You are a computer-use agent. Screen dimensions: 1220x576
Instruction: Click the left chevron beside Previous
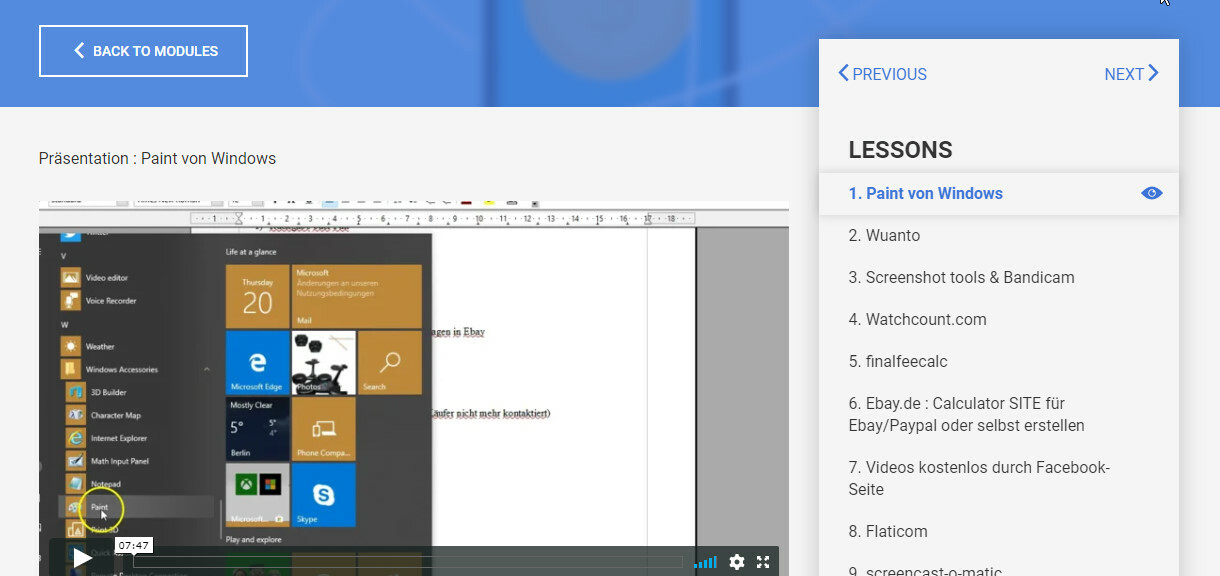pyautogui.click(x=843, y=73)
